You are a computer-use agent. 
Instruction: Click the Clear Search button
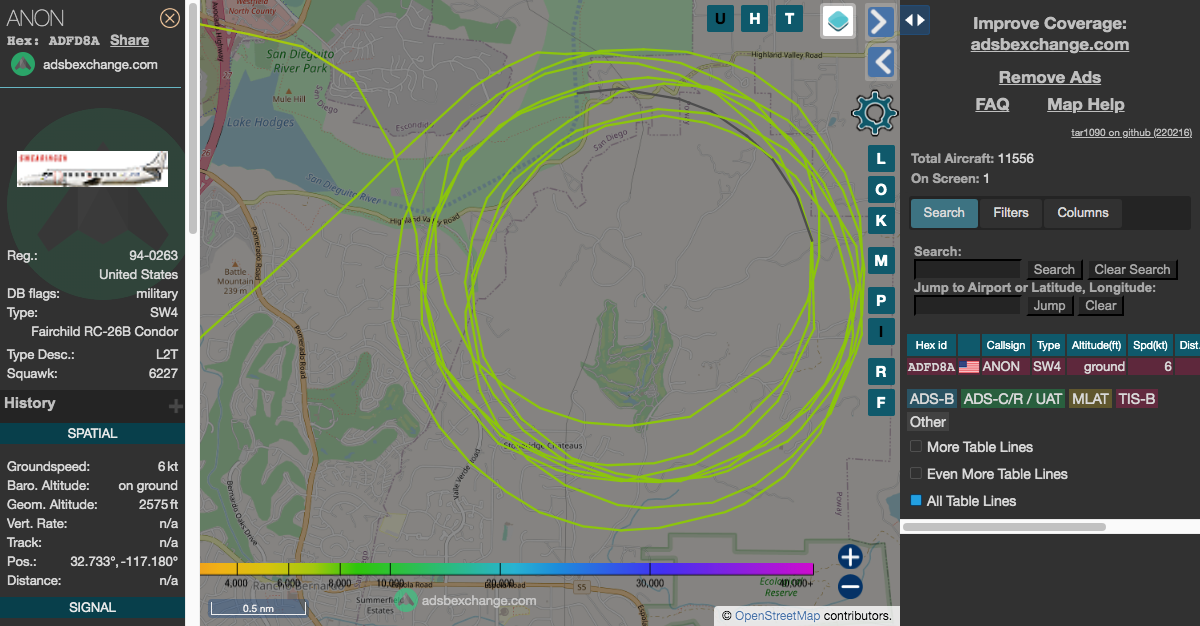tap(1132, 270)
